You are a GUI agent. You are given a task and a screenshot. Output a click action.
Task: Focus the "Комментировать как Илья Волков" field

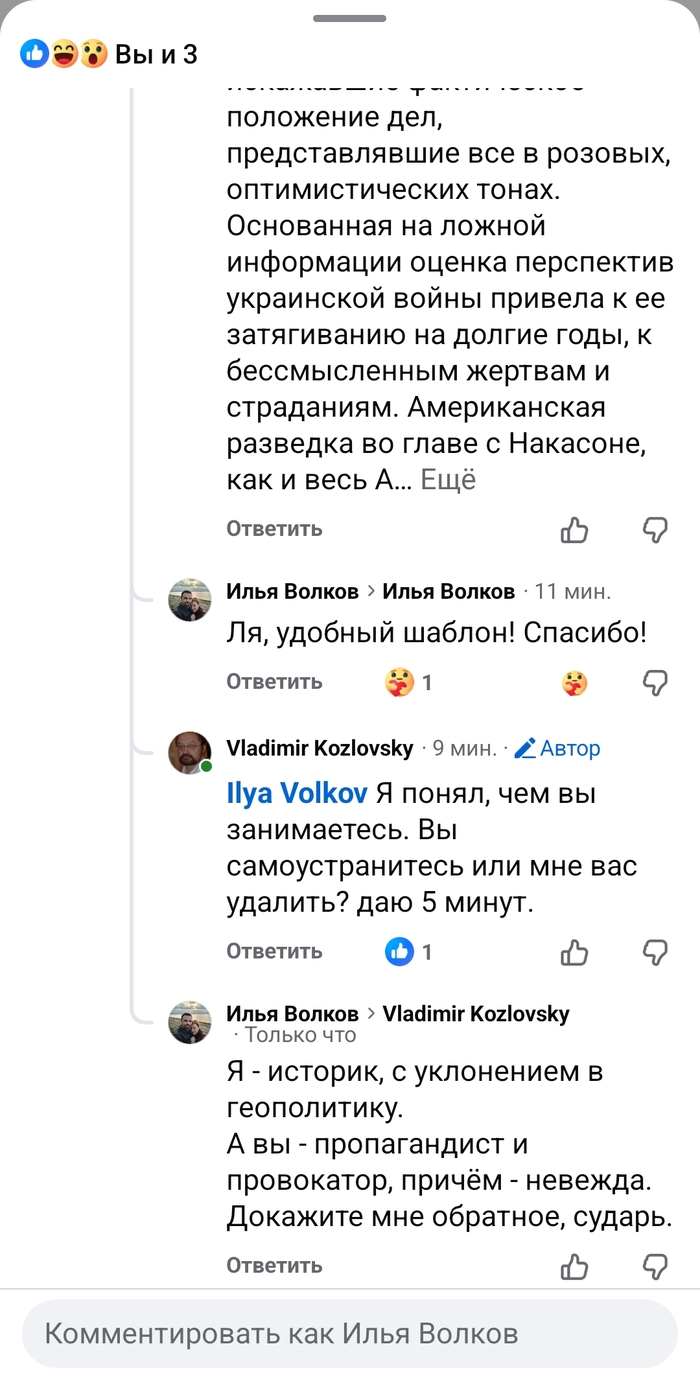click(350, 1334)
